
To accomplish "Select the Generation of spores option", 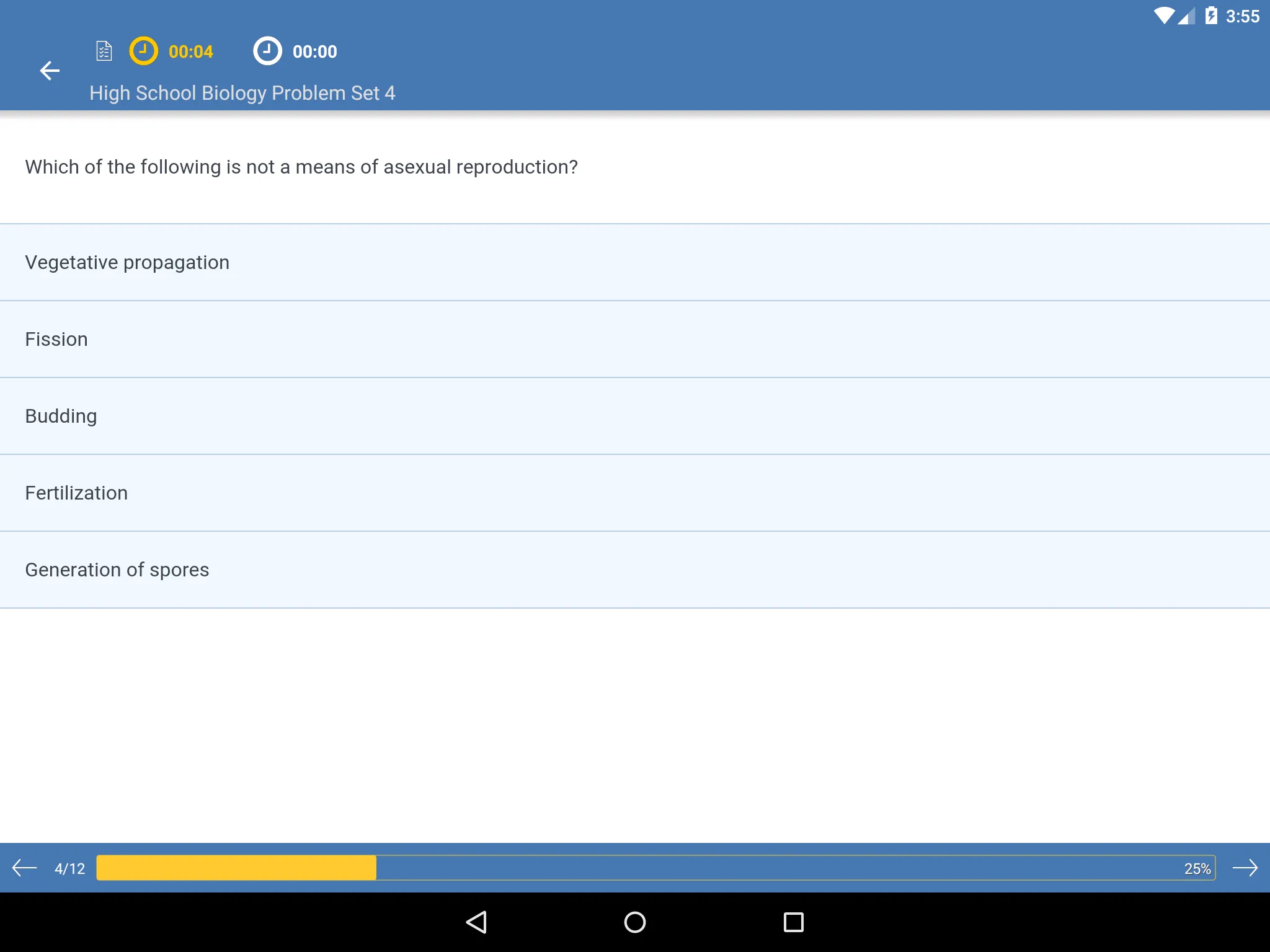I will pyautogui.click(x=635, y=569).
